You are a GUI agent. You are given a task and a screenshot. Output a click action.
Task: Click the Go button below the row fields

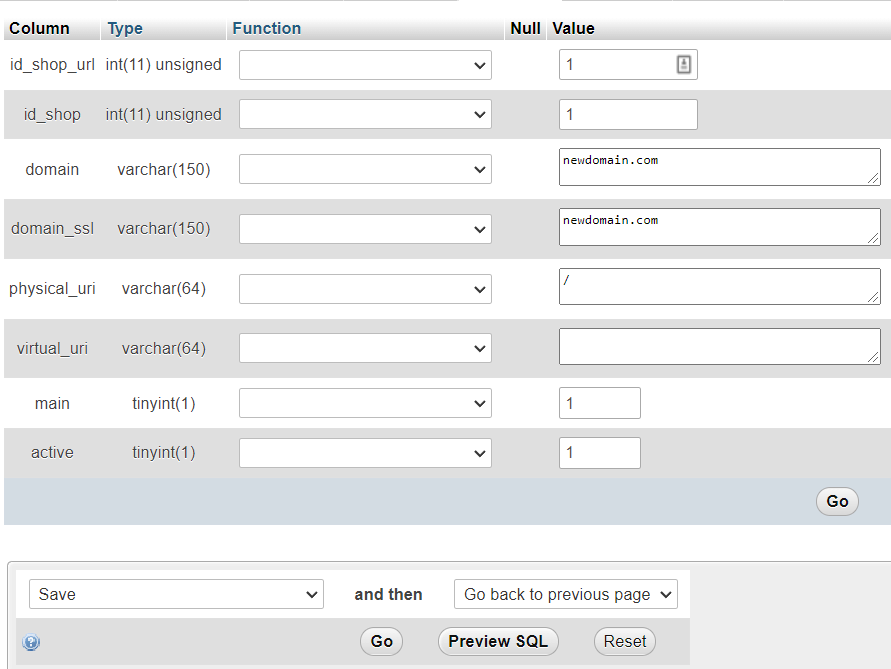tap(837, 501)
